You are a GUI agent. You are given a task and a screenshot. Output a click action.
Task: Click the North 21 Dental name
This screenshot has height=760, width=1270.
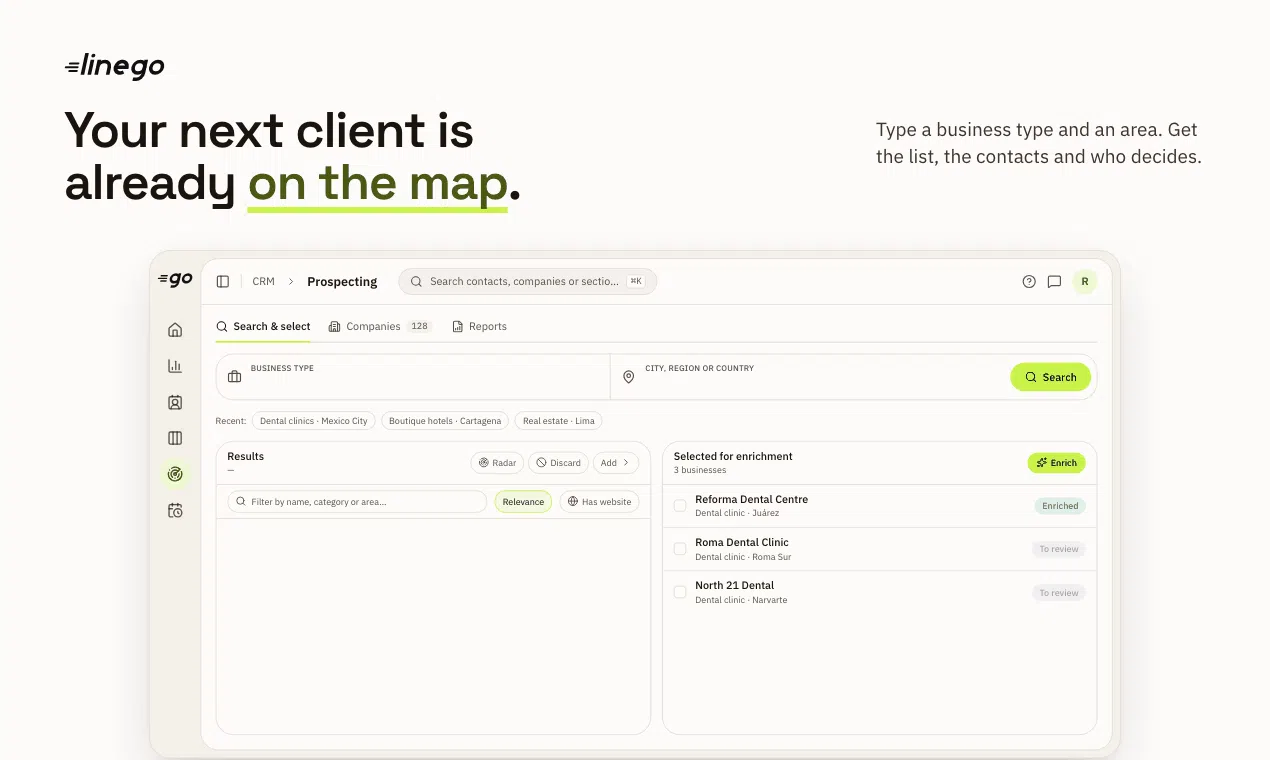735,585
